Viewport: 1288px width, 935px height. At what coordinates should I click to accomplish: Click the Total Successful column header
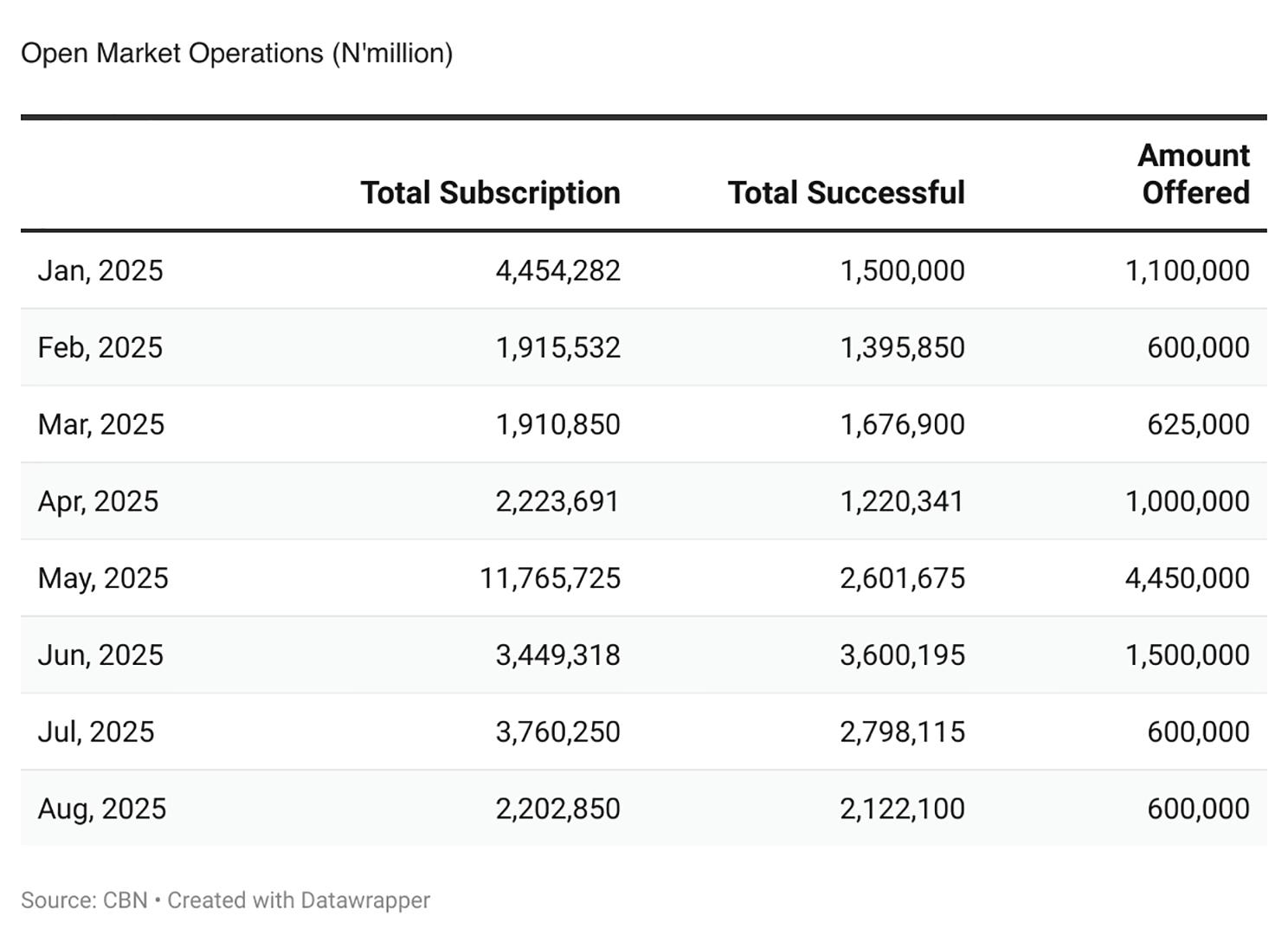point(846,192)
